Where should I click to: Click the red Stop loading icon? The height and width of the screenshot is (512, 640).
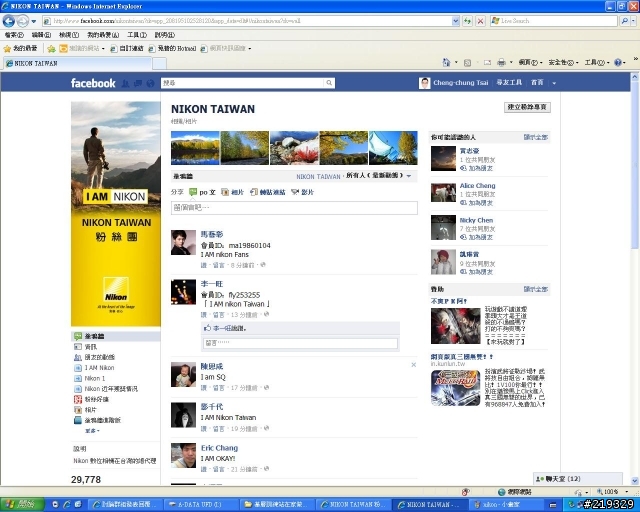tap(481, 21)
